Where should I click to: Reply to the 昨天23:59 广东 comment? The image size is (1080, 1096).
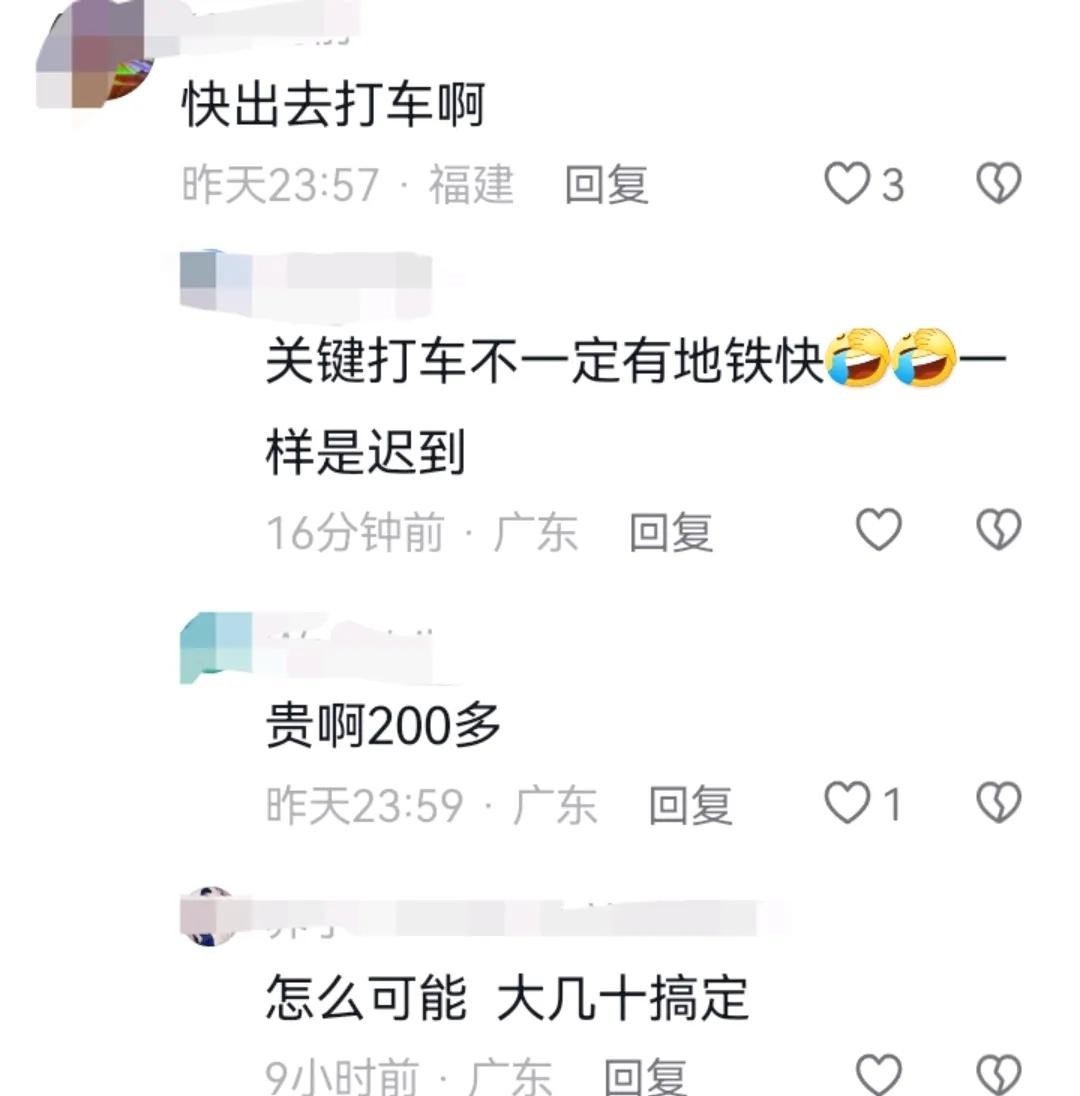point(691,805)
